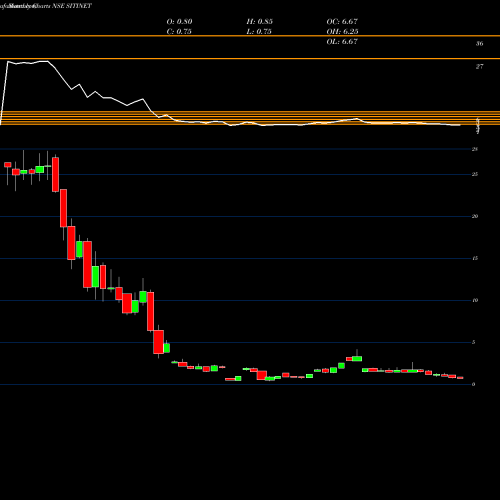This screenshot has height=500, width=500.
Task: Click the high value "H: 0.85"
Action: [259, 21]
